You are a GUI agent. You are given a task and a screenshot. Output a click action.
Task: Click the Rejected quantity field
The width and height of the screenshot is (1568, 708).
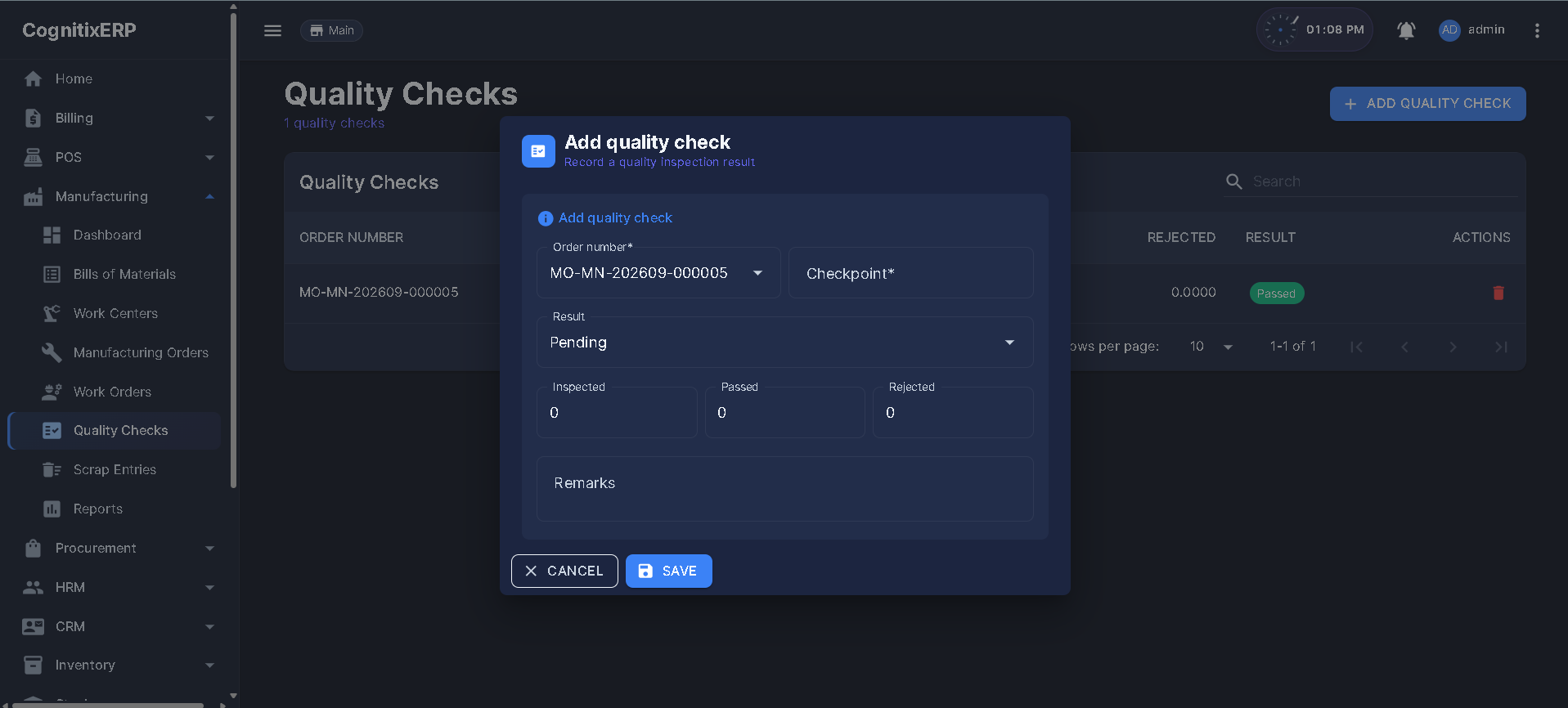click(x=953, y=413)
